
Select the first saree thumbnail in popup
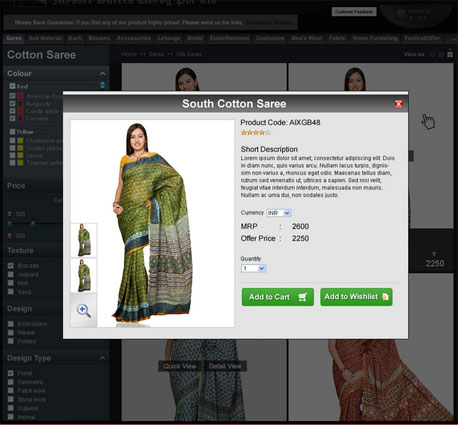click(84, 240)
